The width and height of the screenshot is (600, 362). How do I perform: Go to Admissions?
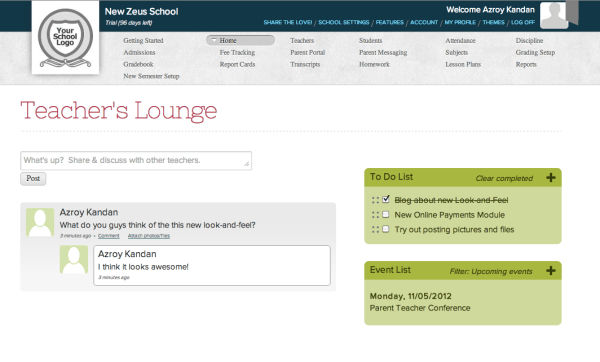(139, 52)
